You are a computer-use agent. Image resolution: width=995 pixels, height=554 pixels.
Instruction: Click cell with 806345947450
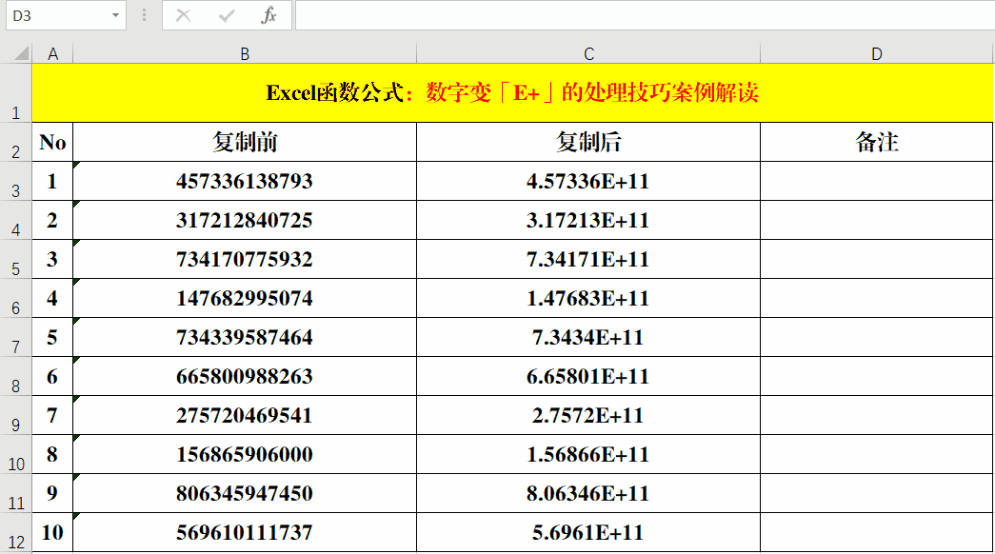click(245, 493)
